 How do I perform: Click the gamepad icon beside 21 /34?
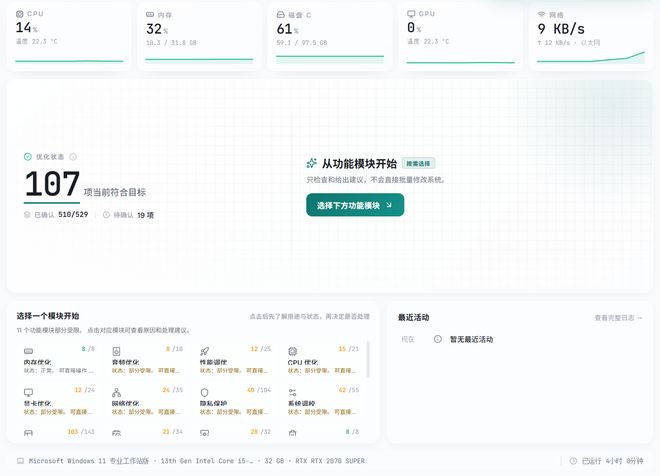coord(117,433)
